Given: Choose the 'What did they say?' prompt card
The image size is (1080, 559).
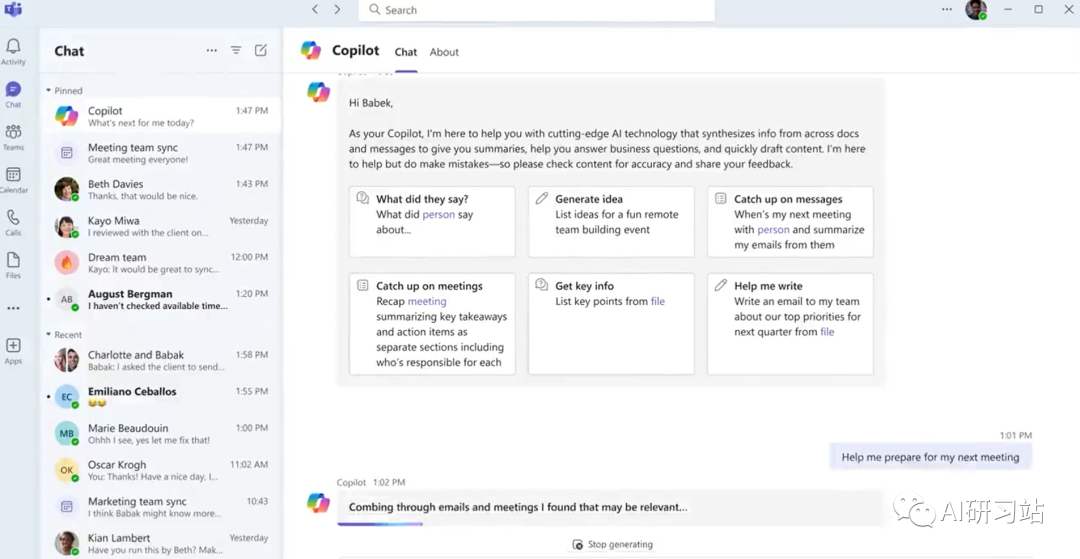Looking at the screenshot, I should [432, 222].
